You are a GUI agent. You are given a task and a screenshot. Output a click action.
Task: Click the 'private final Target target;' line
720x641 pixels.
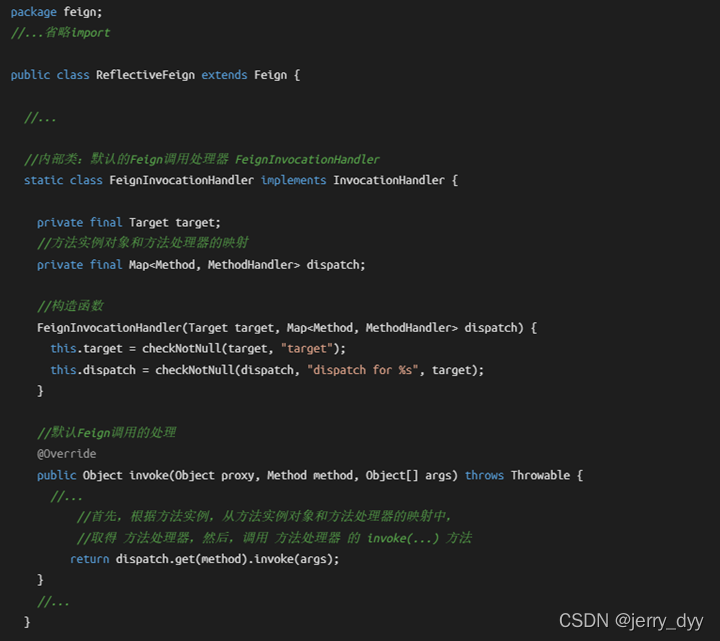pos(129,223)
